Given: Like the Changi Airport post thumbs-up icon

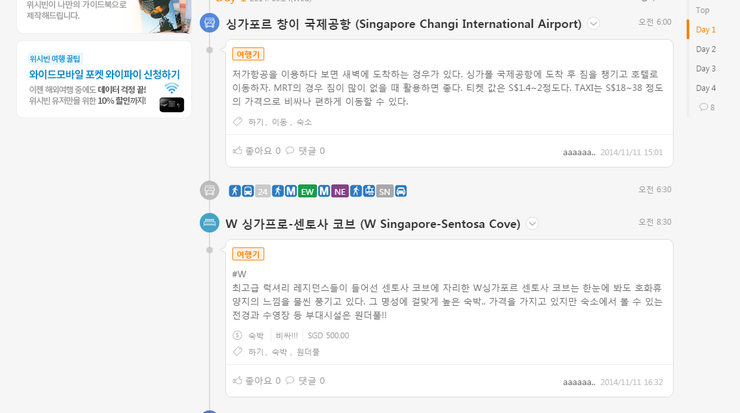Looking at the screenshot, I should (x=237, y=151).
